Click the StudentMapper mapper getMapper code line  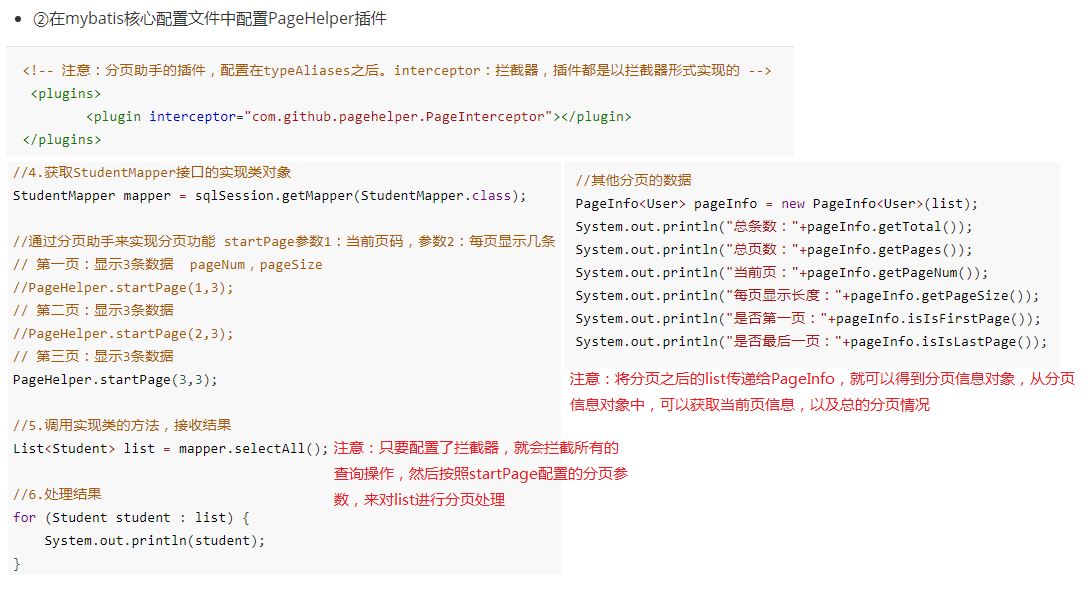[269, 196]
